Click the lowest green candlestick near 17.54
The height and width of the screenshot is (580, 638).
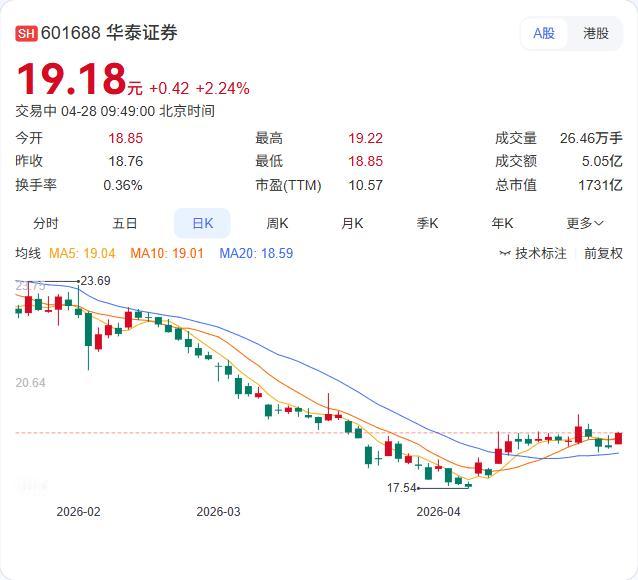[468, 485]
